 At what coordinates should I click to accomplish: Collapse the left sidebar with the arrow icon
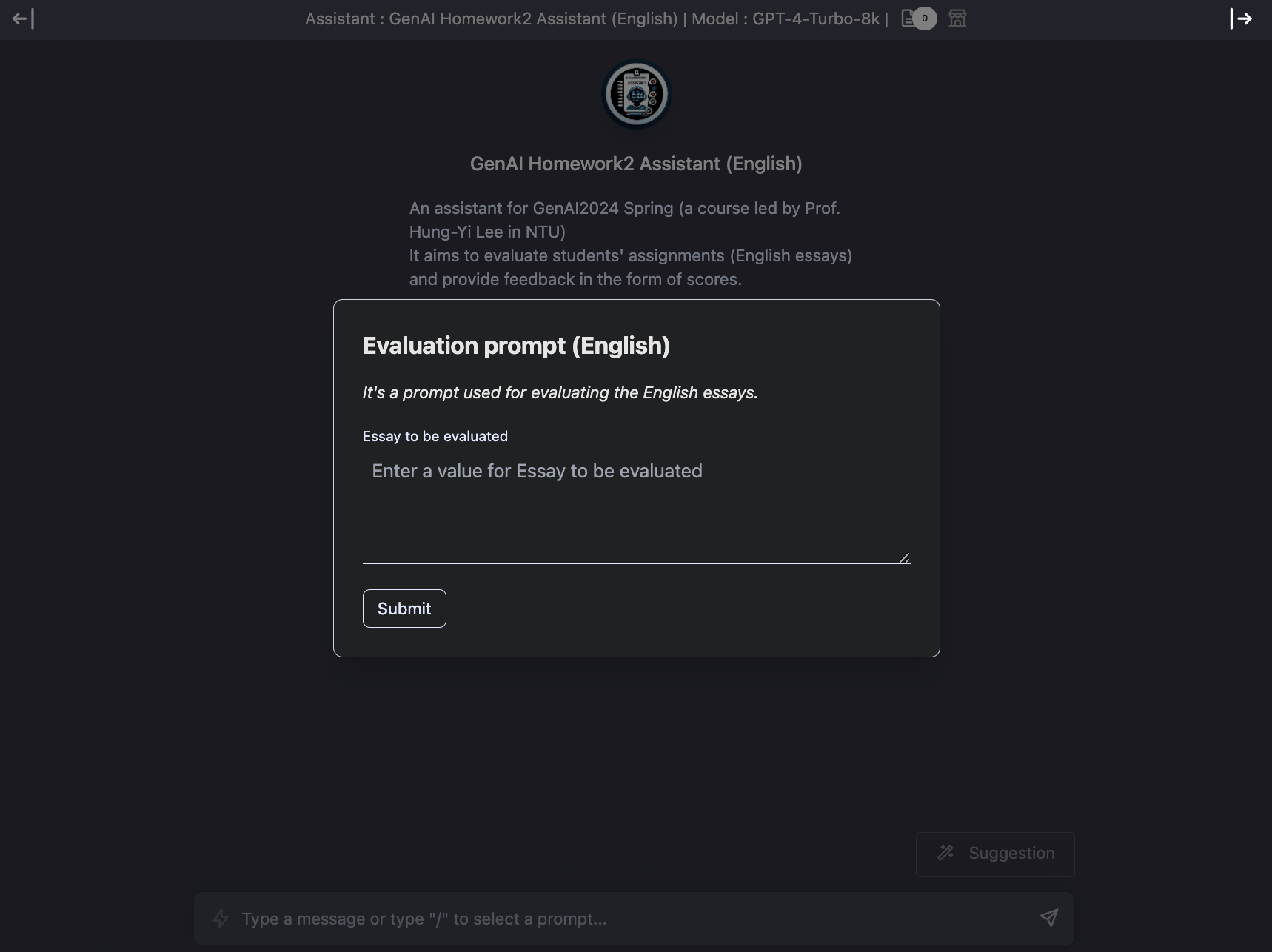[23, 19]
